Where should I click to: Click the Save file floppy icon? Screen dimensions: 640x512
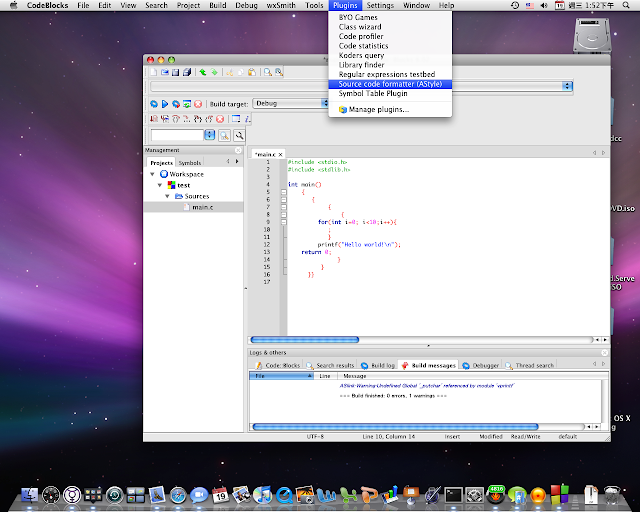pos(176,72)
